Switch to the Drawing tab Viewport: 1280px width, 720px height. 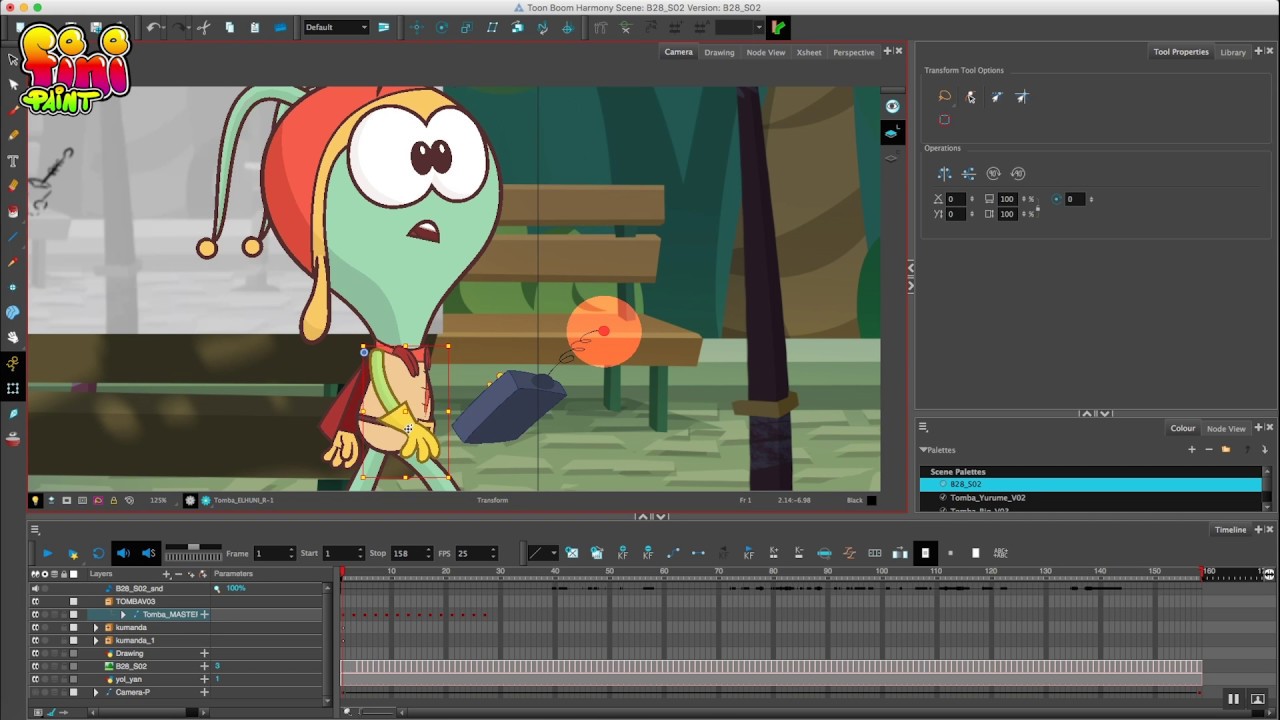[x=719, y=52]
